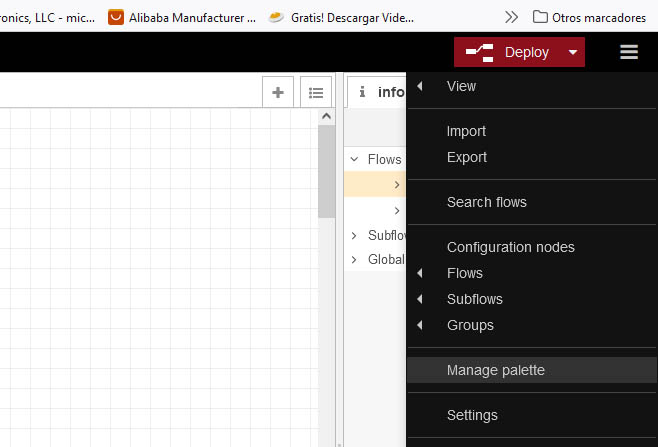This screenshot has width=658, height=447.
Task: Show more bookmarks with double chevron
Action: (x=511, y=17)
